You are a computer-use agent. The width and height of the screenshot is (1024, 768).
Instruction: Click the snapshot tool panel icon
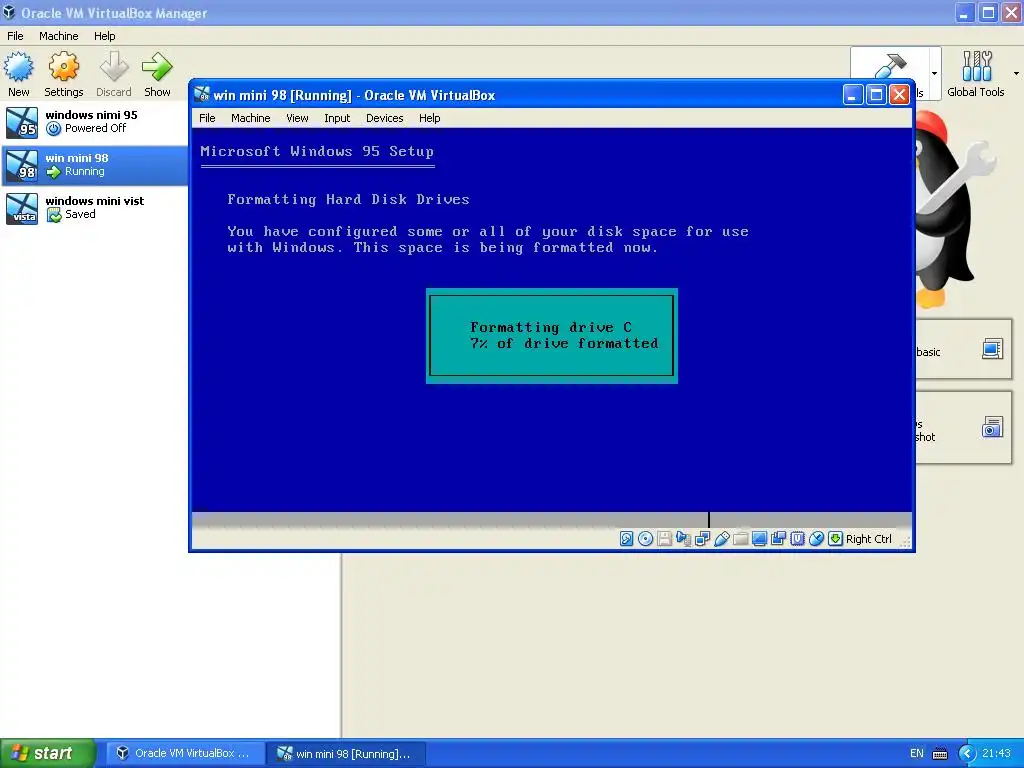992,427
